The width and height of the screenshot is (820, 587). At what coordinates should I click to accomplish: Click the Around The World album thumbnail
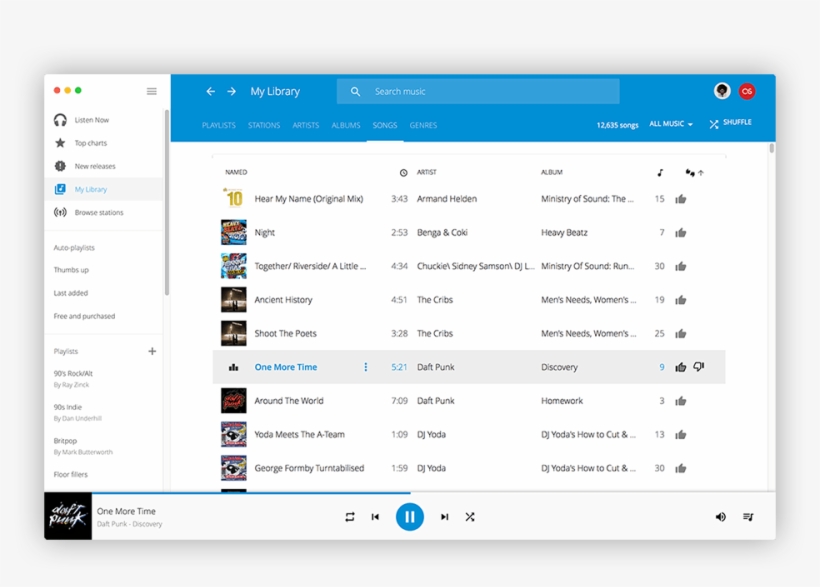pyautogui.click(x=234, y=401)
